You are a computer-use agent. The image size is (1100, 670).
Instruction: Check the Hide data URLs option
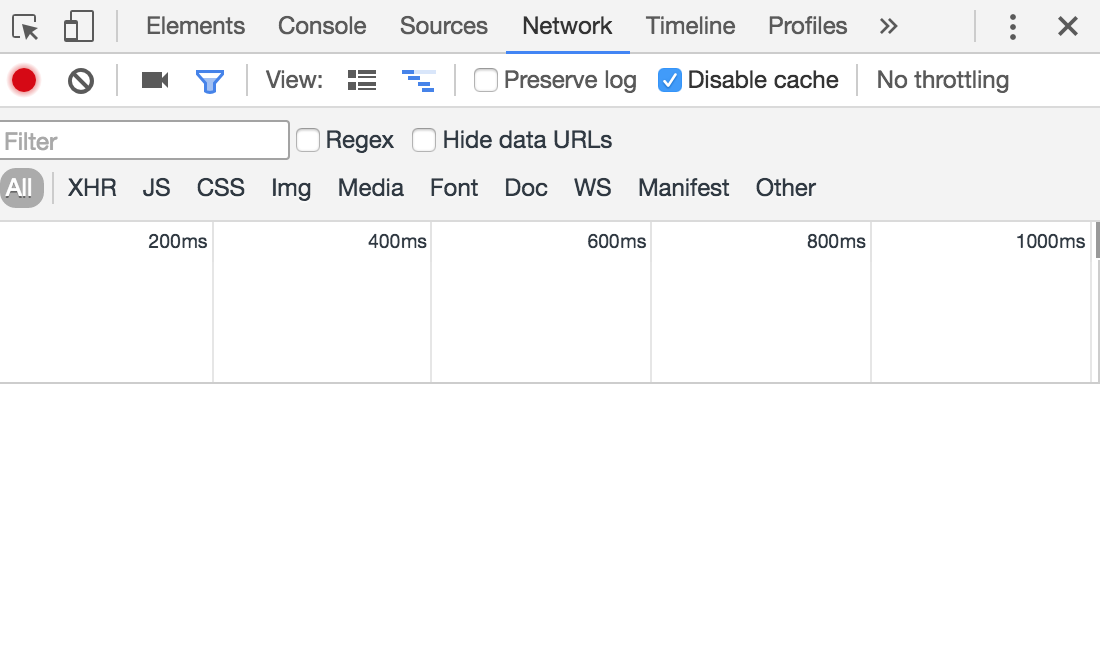[424, 140]
